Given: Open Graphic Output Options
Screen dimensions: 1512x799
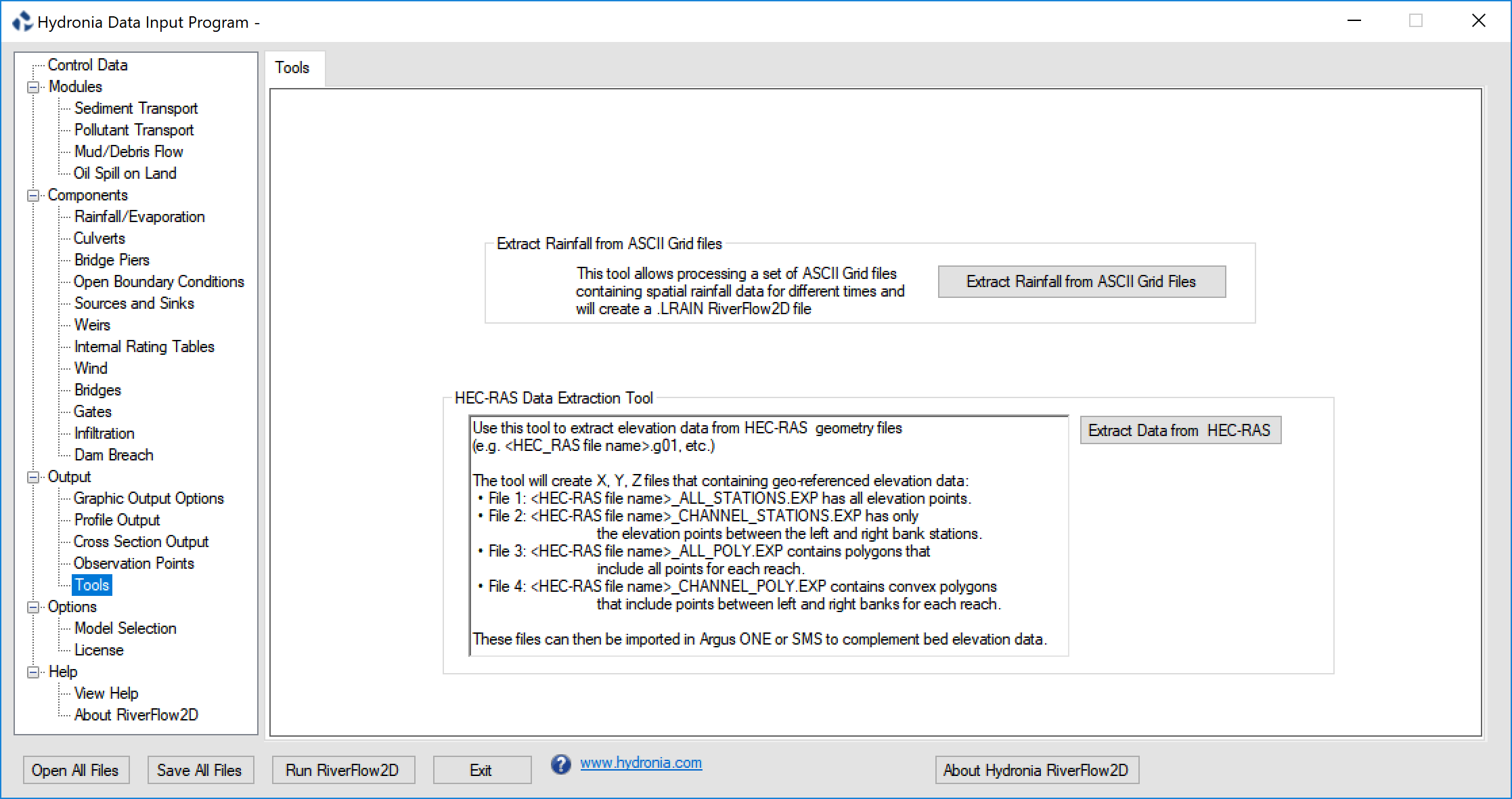Looking at the screenshot, I should point(149,498).
